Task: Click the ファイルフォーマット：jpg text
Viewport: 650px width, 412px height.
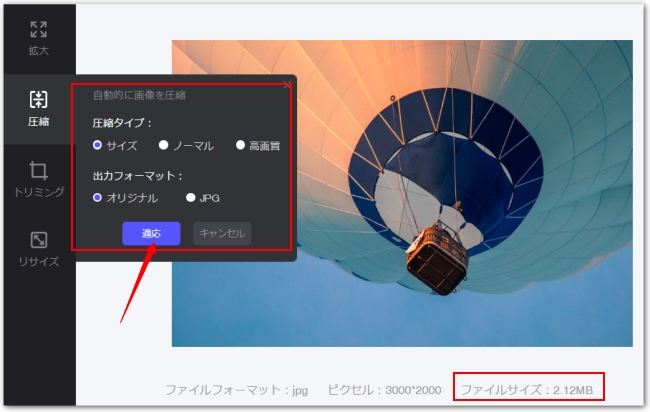Action: 237,390
